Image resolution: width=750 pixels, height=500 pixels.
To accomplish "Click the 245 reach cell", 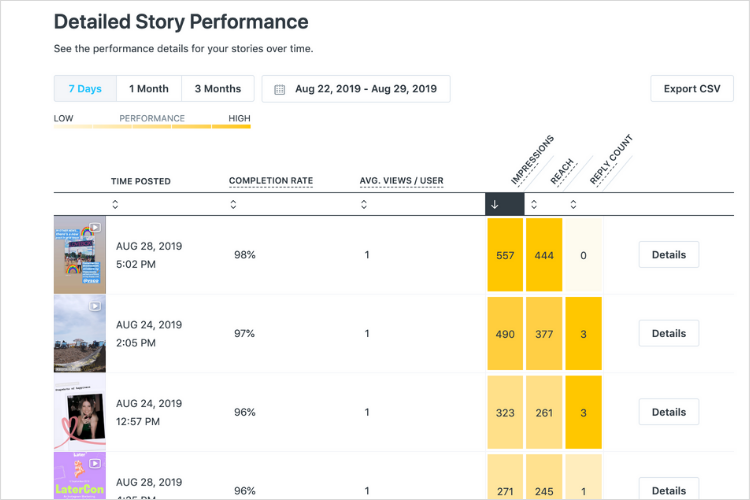I will click(x=544, y=477).
